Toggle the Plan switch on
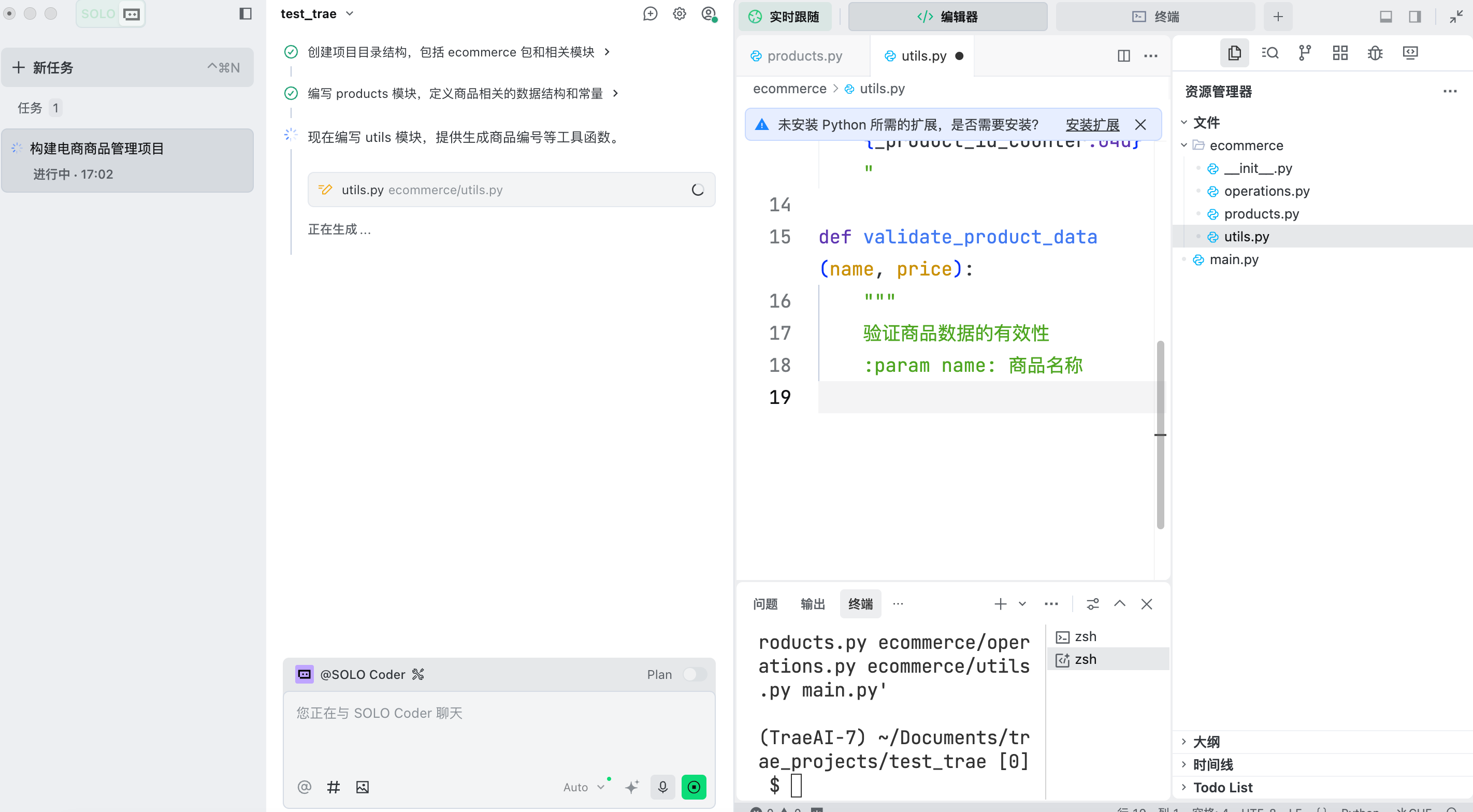1473x812 pixels. click(694, 674)
